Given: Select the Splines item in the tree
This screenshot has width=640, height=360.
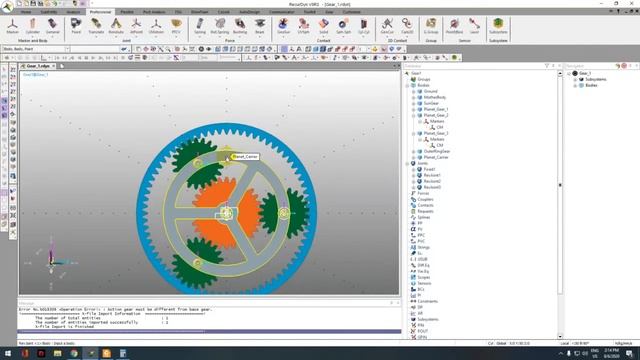Looking at the screenshot, I should tap(424, 217).
